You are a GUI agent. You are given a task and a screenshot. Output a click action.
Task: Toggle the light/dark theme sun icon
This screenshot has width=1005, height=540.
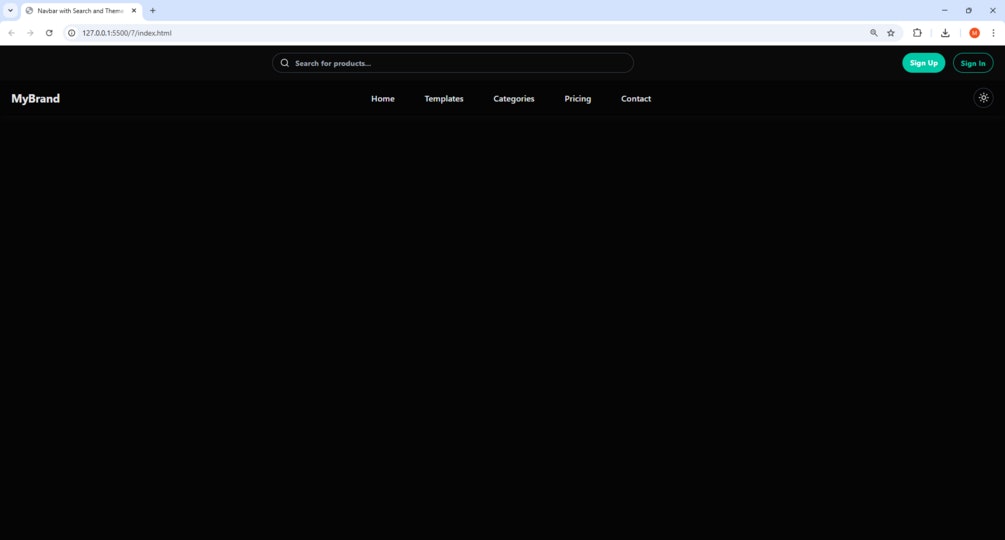pyautogui.click(x=983, y=98)
